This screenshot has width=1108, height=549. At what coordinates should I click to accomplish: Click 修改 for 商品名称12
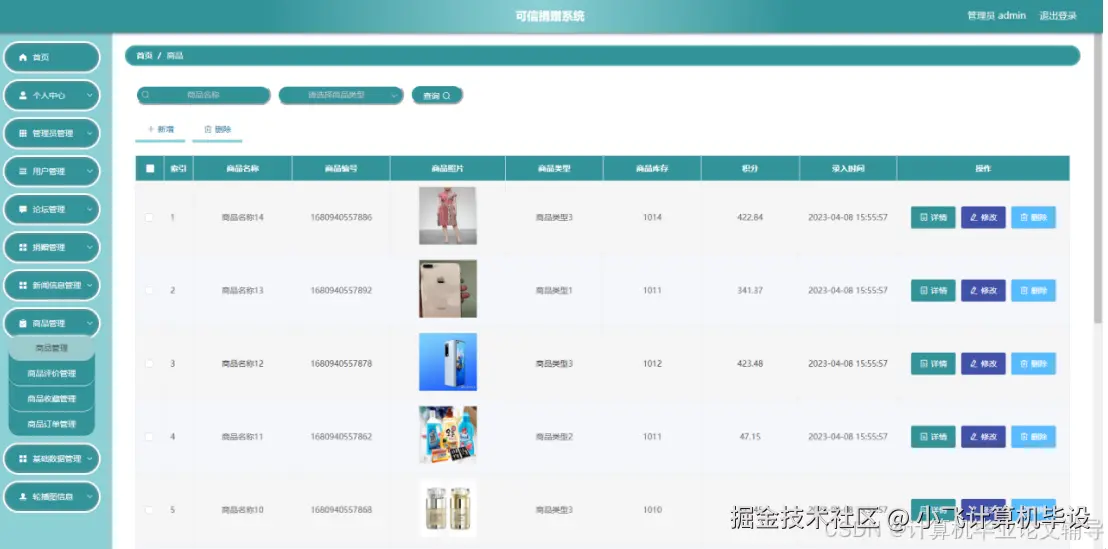coord(983,363)
